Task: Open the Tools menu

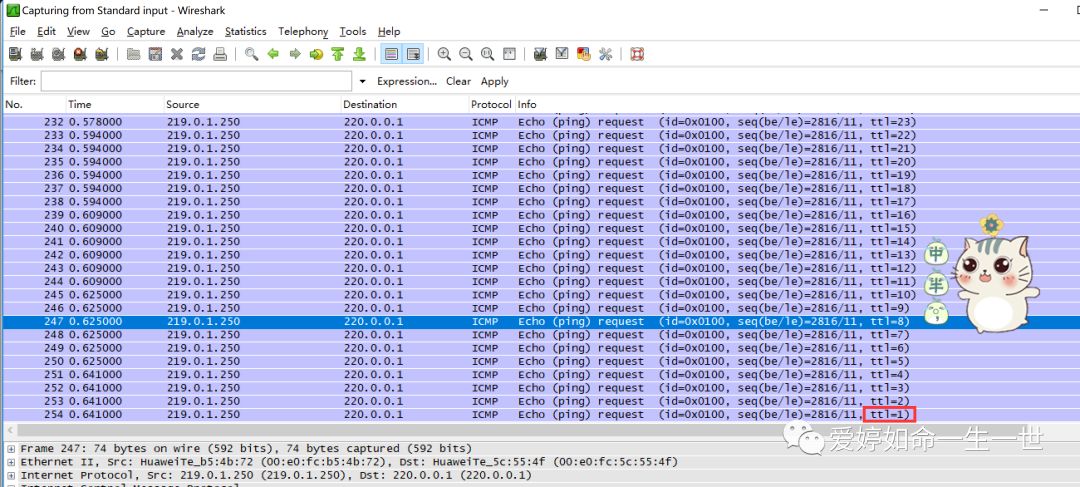Action: pyautogui.click(x=353, y=32)
